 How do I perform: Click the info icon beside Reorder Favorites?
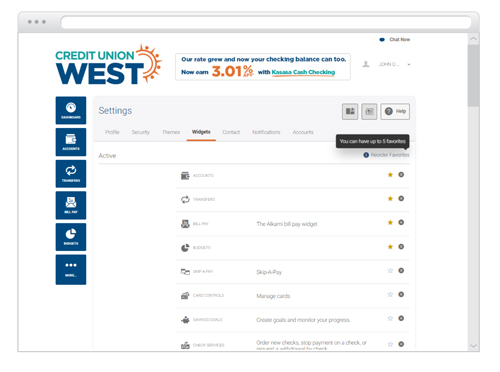pyautogui.click(x=366, y=155)
